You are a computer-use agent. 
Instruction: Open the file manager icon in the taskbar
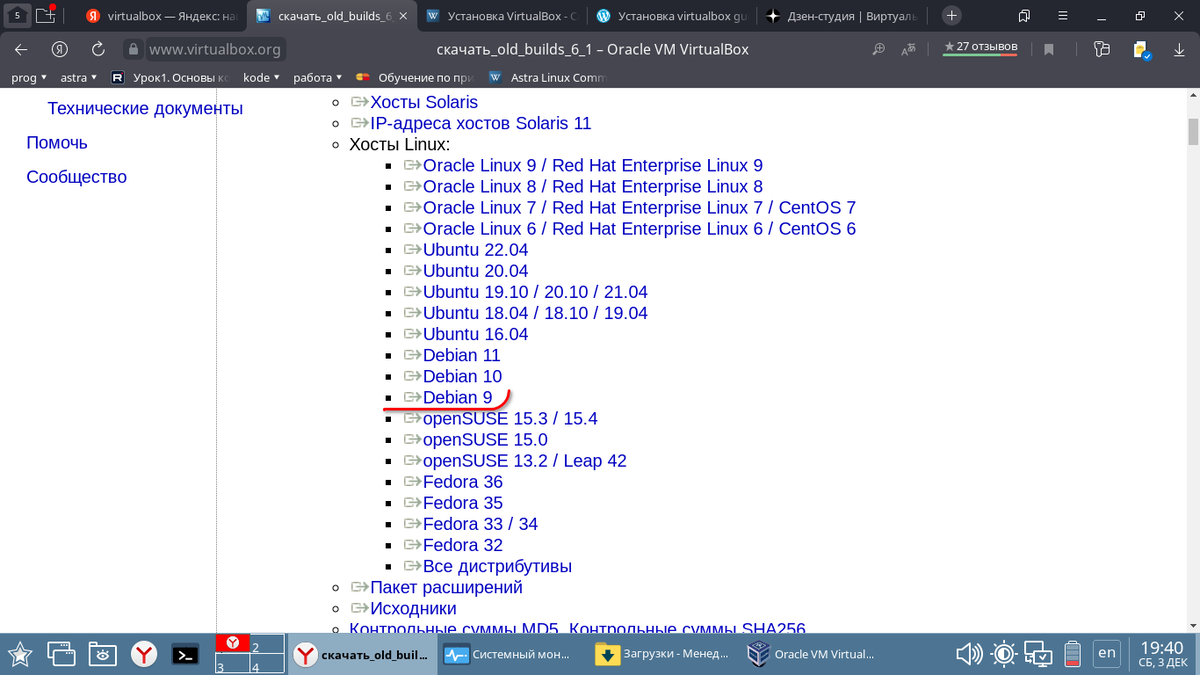pos(102,655)
